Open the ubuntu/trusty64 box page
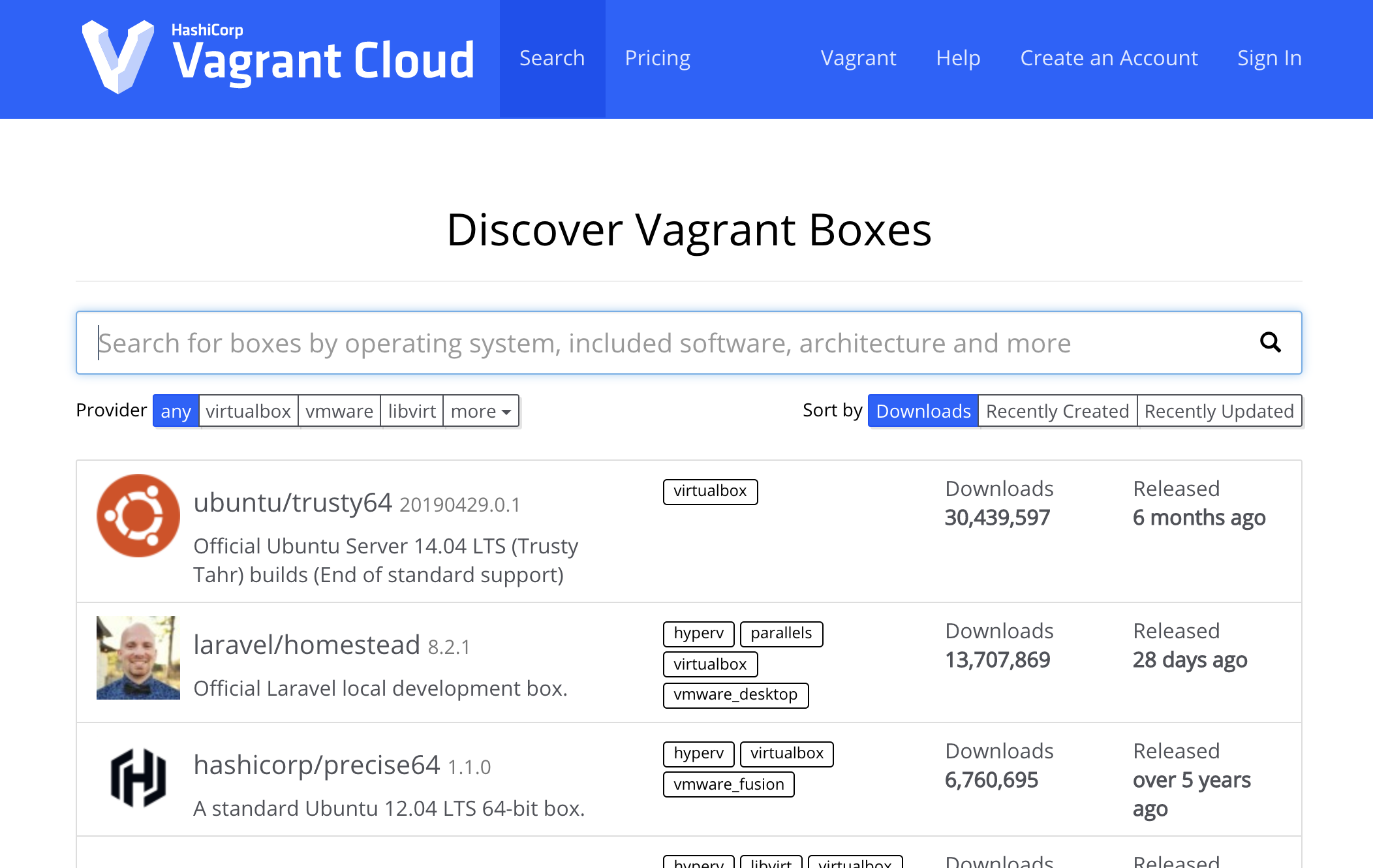This screenshot has width=1373, height=868. [292, 502]
